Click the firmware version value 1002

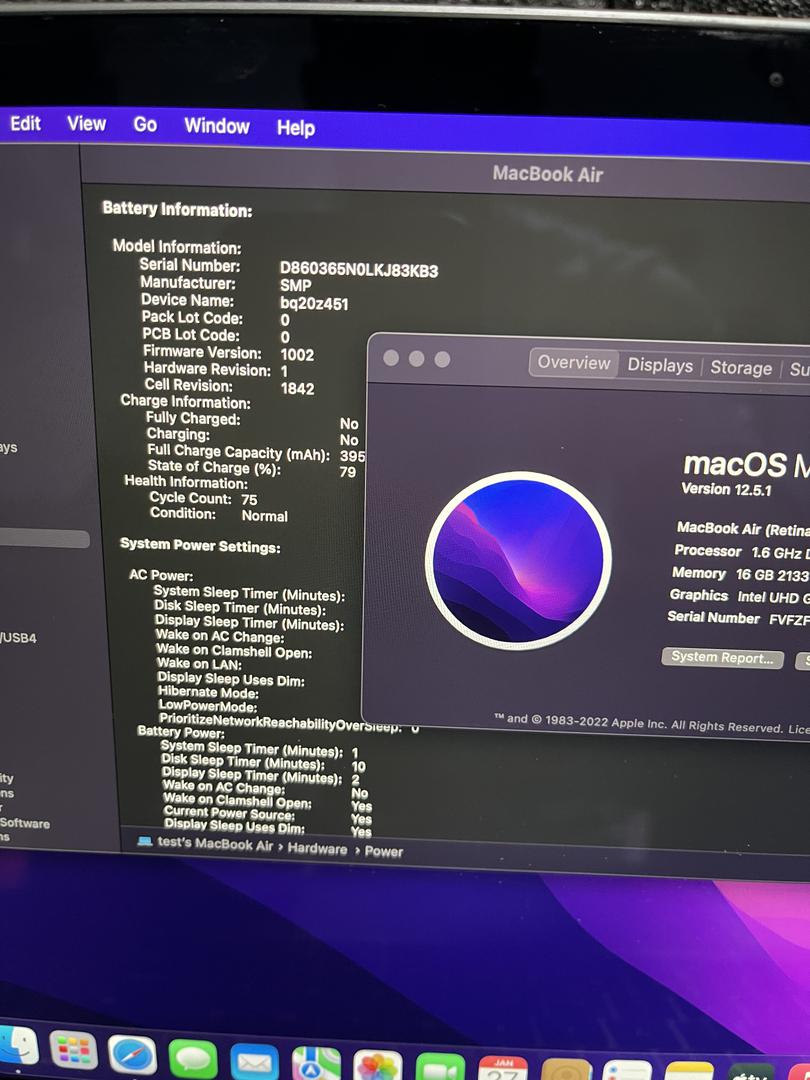tap(298, 355)
